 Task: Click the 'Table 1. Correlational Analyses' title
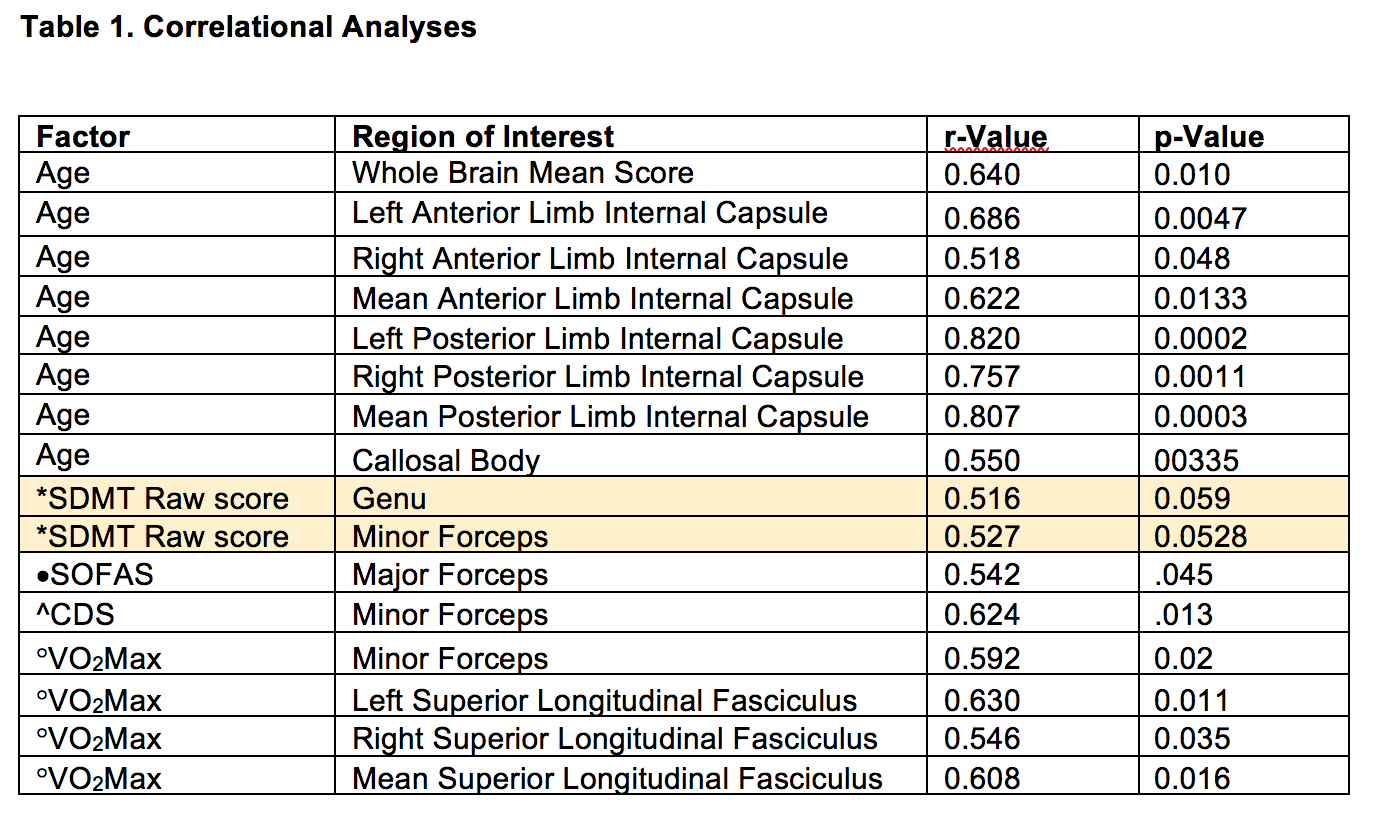tap(248, 27)
